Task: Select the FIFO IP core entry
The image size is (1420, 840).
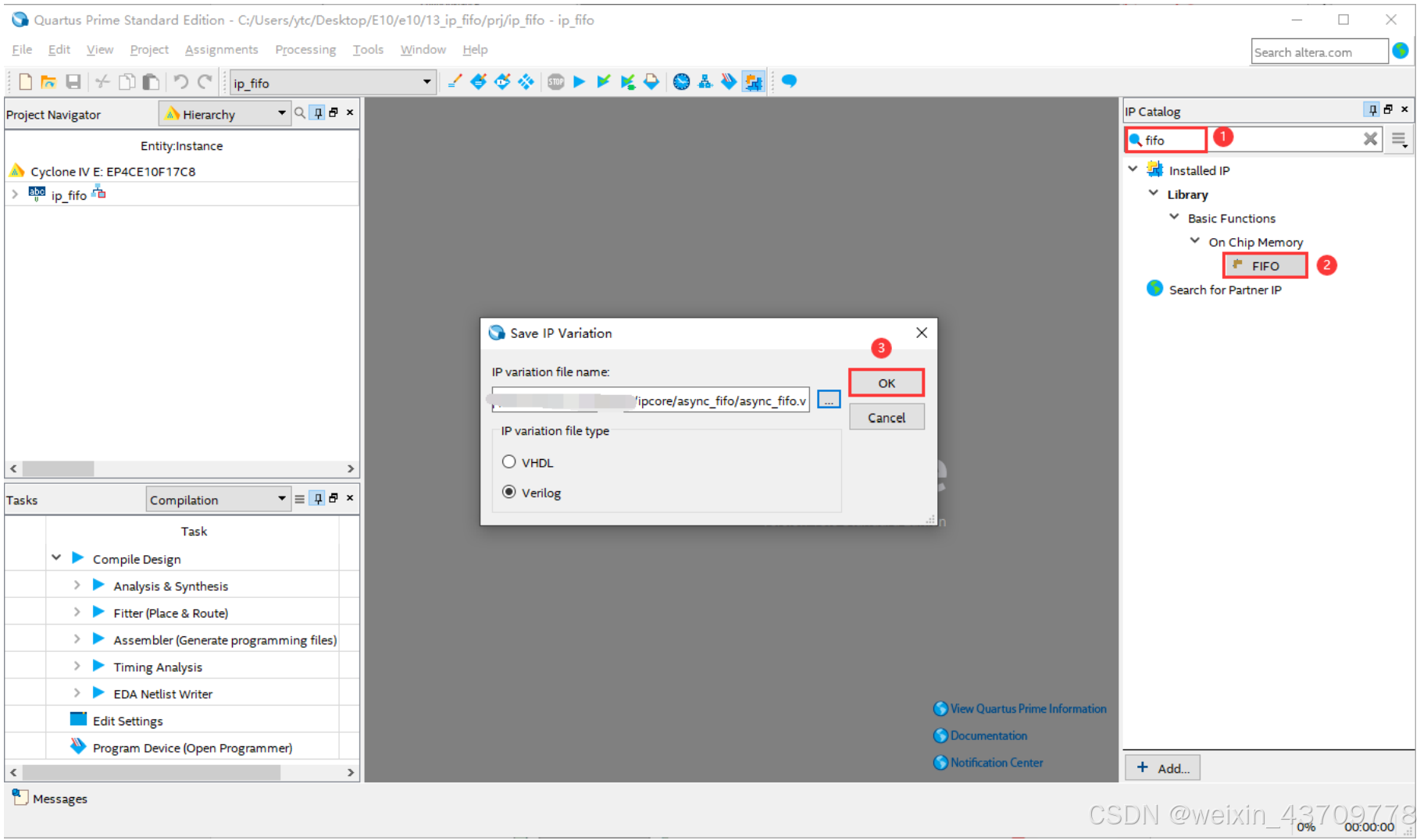Action: tap(1265, 265)
